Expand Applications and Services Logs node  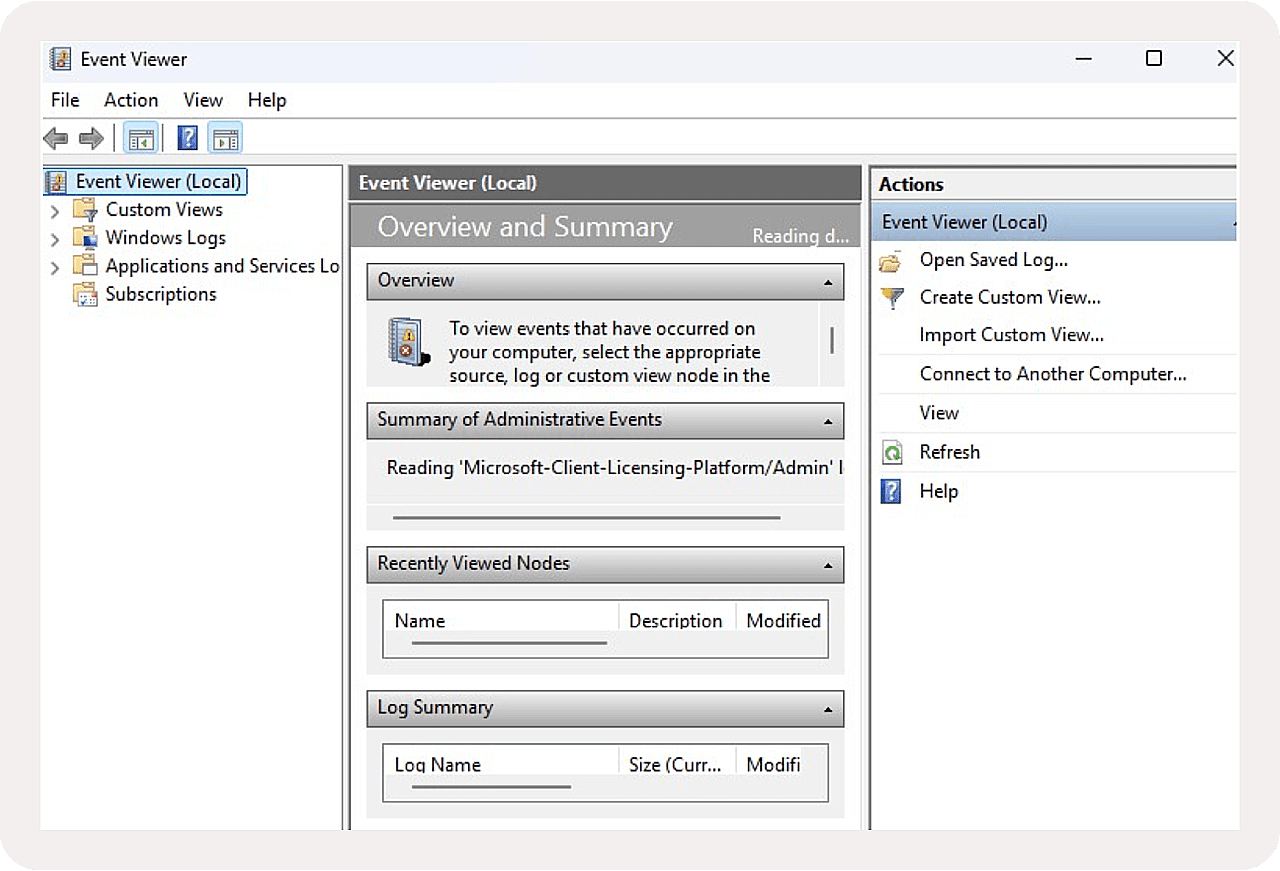pos(55,267)
